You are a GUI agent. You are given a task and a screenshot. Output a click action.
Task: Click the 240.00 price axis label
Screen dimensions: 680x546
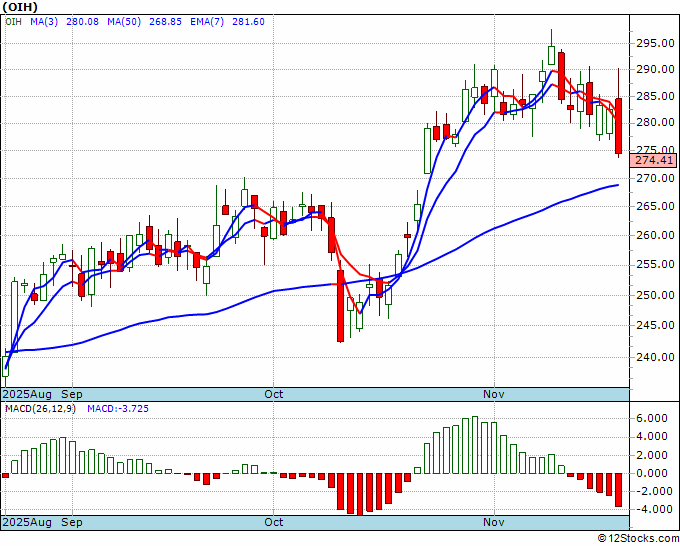[x=655, y=357]
